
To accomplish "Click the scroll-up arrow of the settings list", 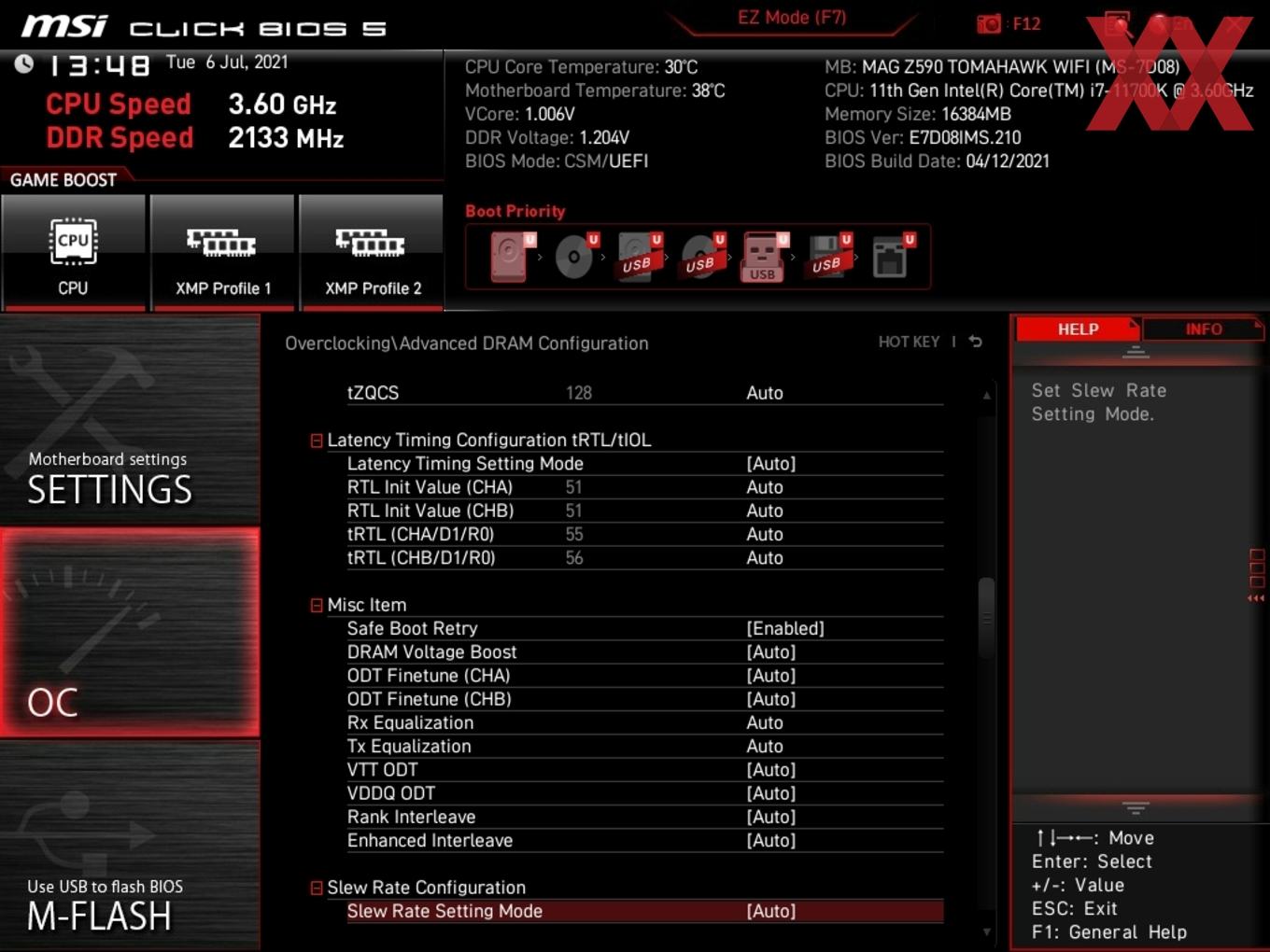I will click(x=986, y=396).
